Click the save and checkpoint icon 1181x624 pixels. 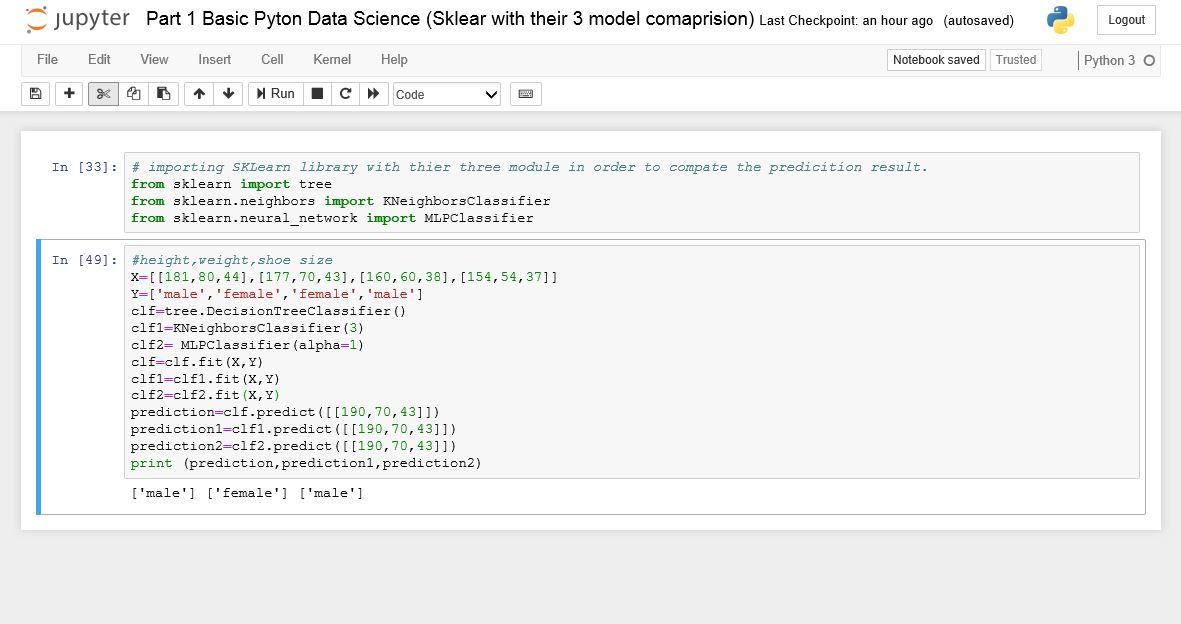pos(35,94)
